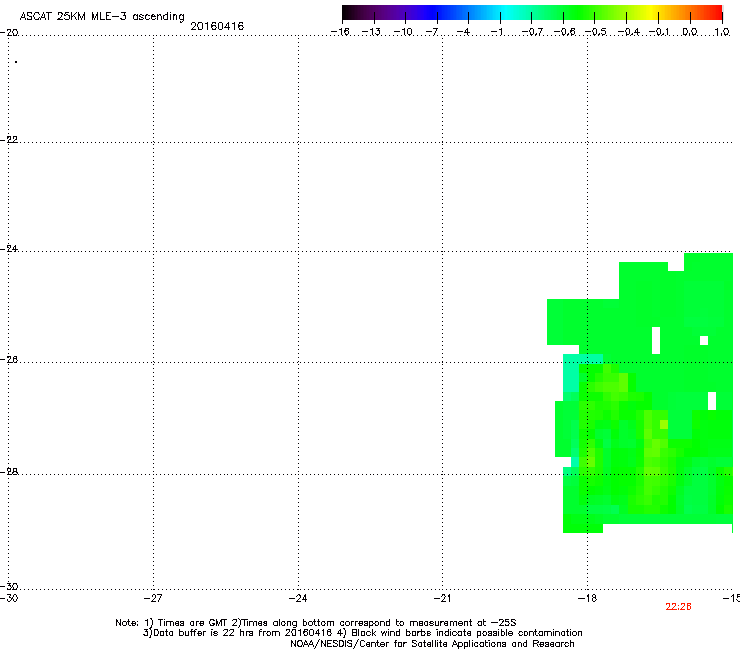Image resolution: width=740 pixels, height=650 pixels.
Task: Pick the red end of color bar
Action: click(x=715, y=12)
